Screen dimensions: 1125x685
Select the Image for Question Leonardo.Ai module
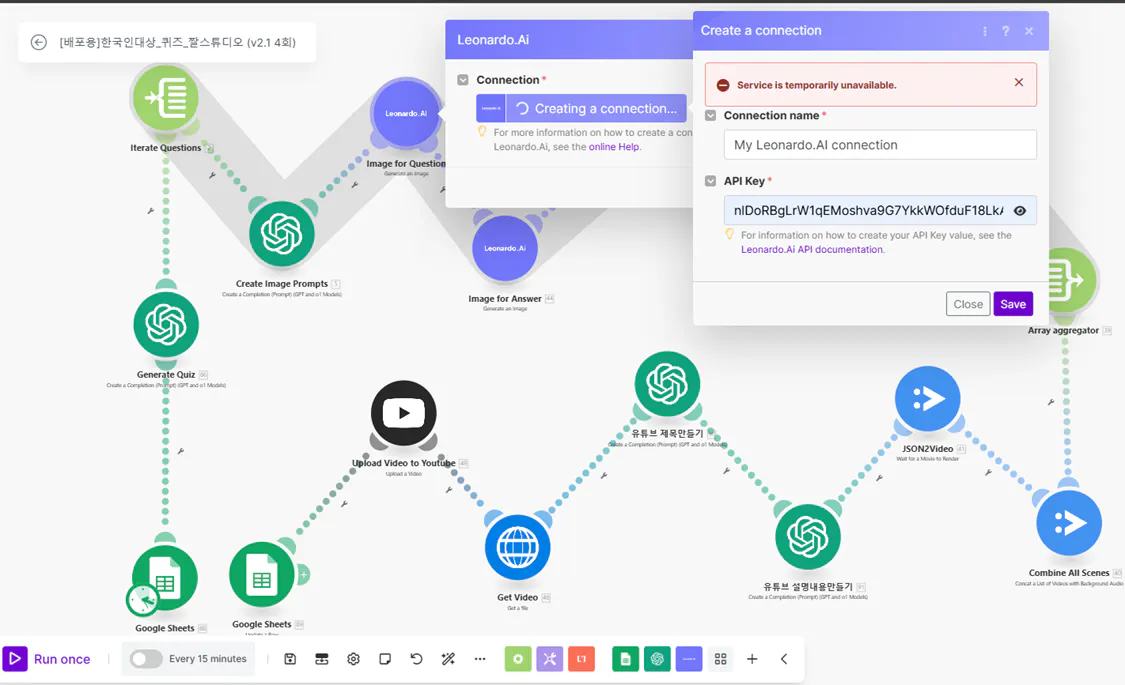coord(405,113)
